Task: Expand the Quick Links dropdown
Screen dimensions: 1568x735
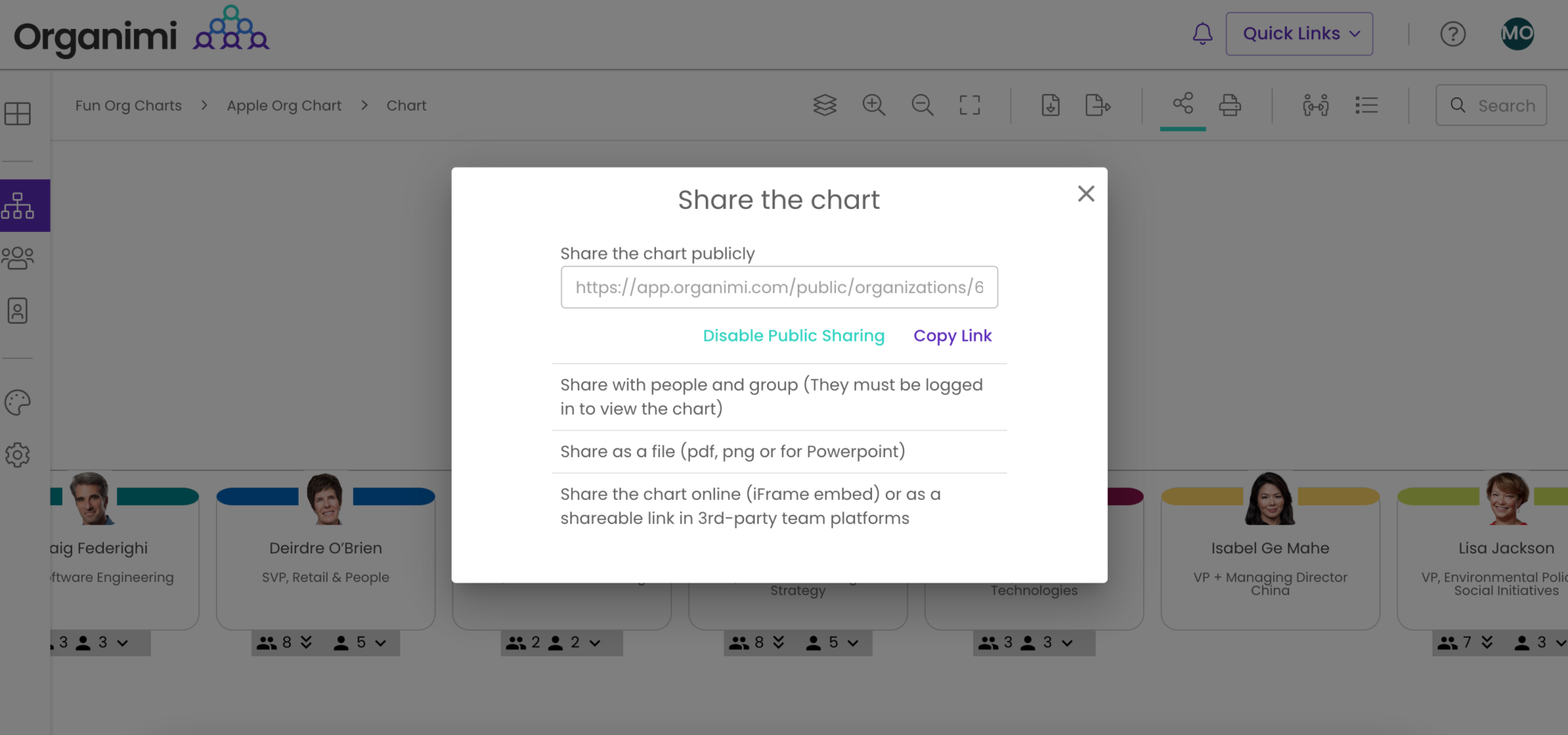Action: pos(1299,33)
